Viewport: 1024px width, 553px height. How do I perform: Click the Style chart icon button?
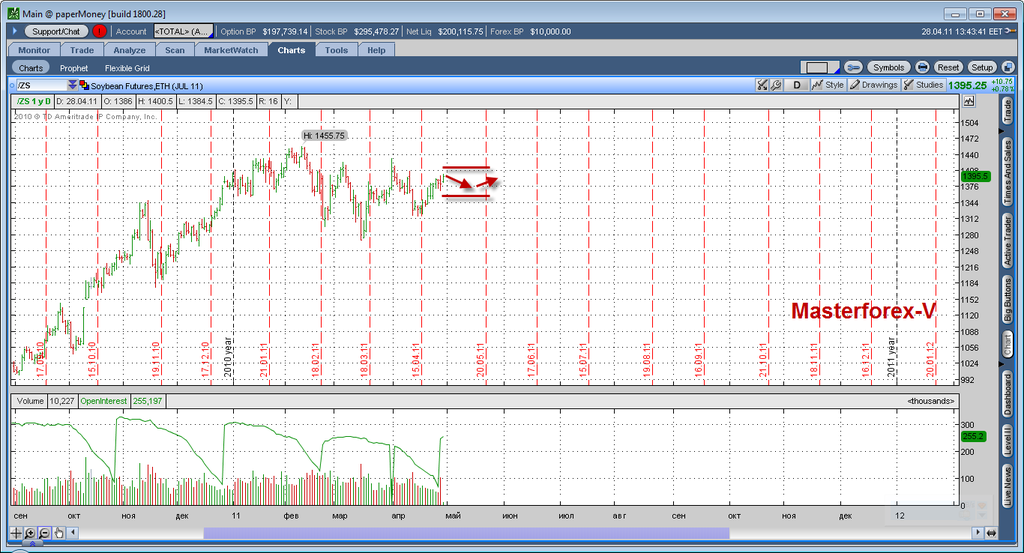828,85
